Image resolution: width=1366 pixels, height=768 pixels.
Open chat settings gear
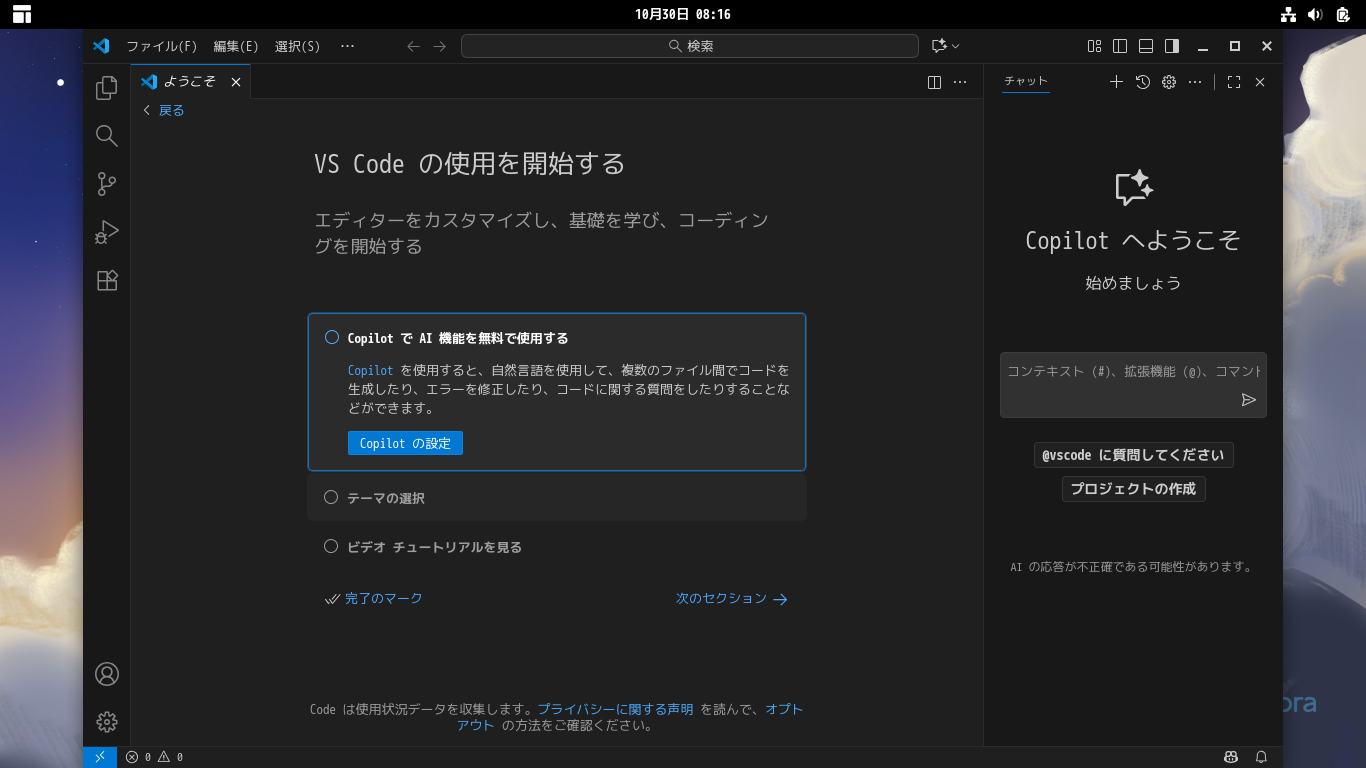(1169, 82)
